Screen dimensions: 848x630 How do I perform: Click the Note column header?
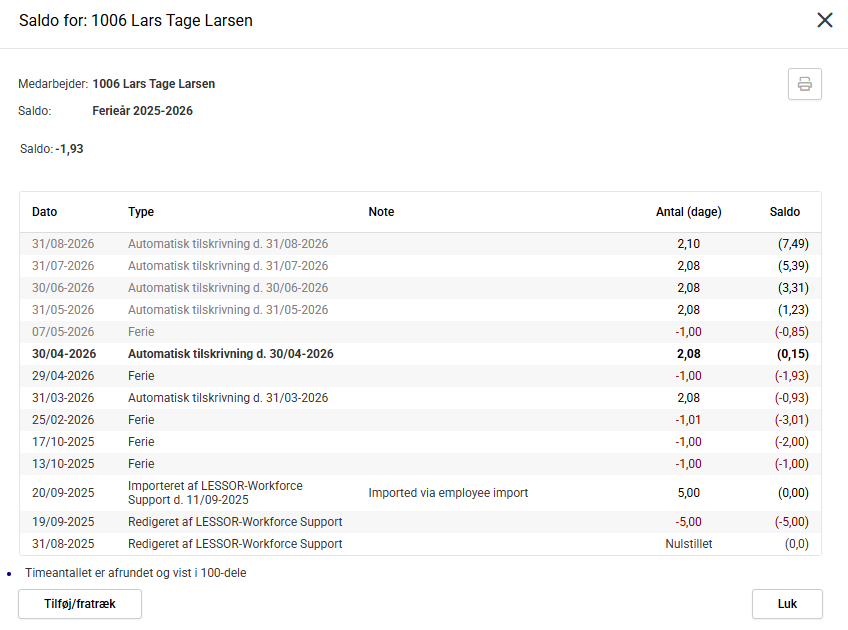click(x=381, y=212)
